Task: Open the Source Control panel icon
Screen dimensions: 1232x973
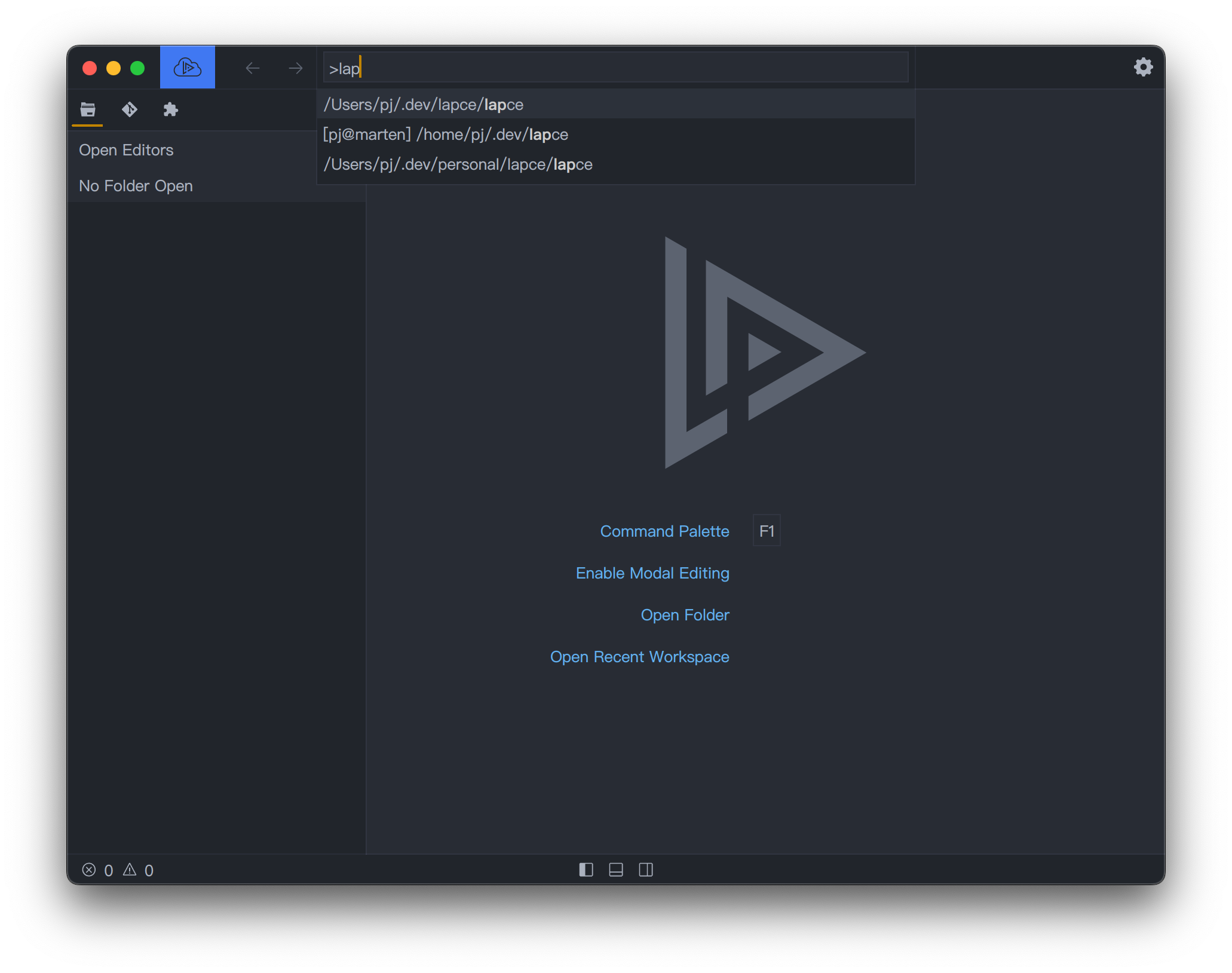Action: click(129, 109)
